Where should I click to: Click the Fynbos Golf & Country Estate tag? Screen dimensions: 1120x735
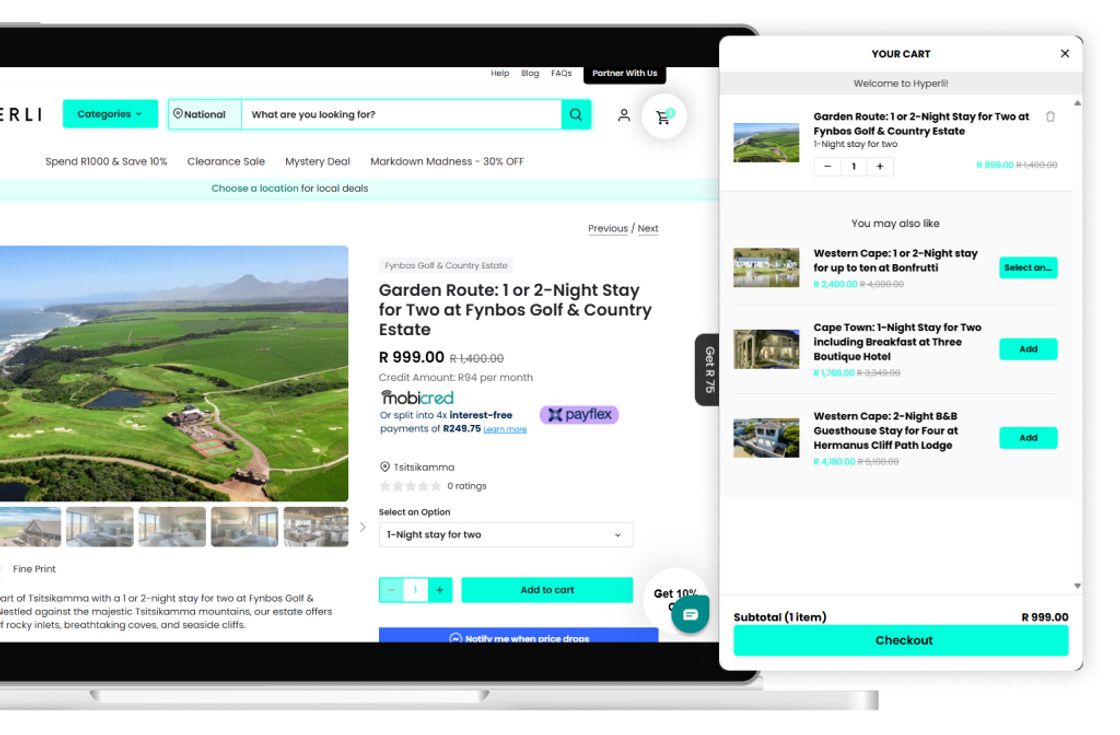(x=446, y=266)
